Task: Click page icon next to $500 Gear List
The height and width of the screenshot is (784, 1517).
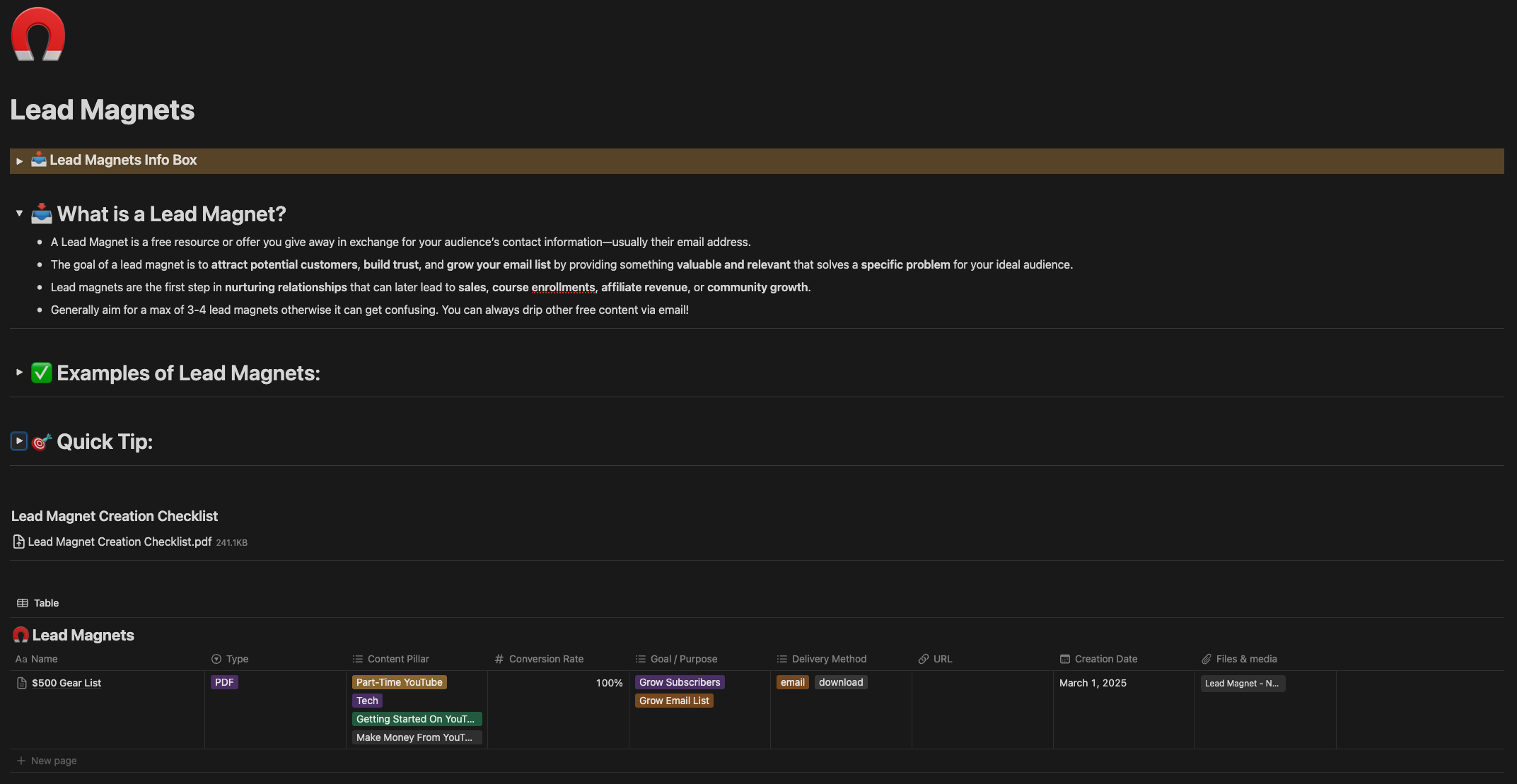Action: coord(22,683)
